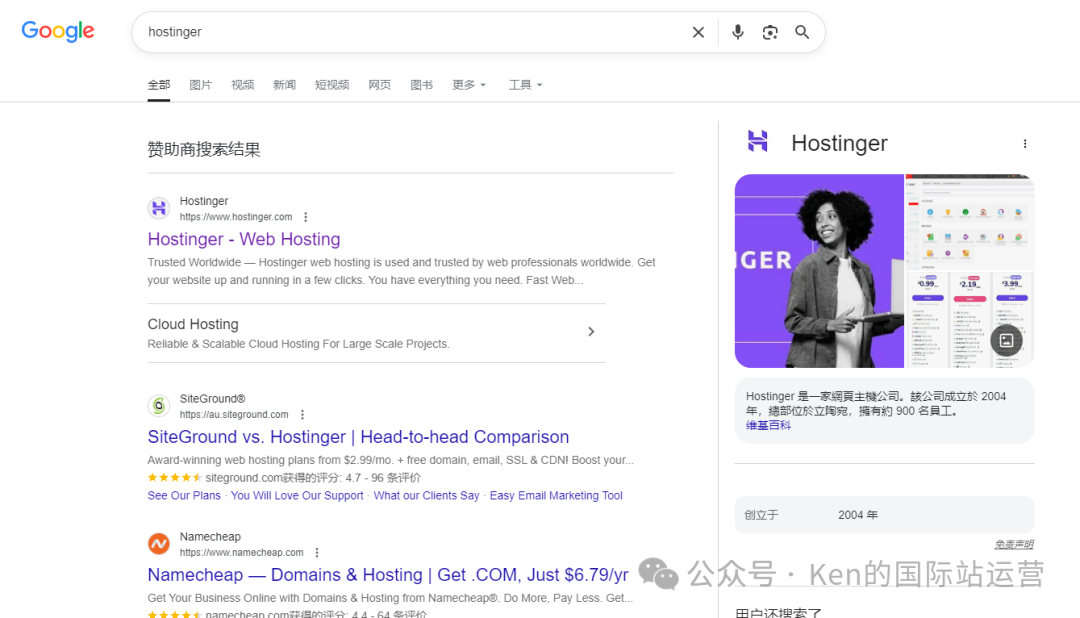Click the 免责声明 link
The height and width of the screenshot is (618, 1080).
click(x=1014, y=544)
